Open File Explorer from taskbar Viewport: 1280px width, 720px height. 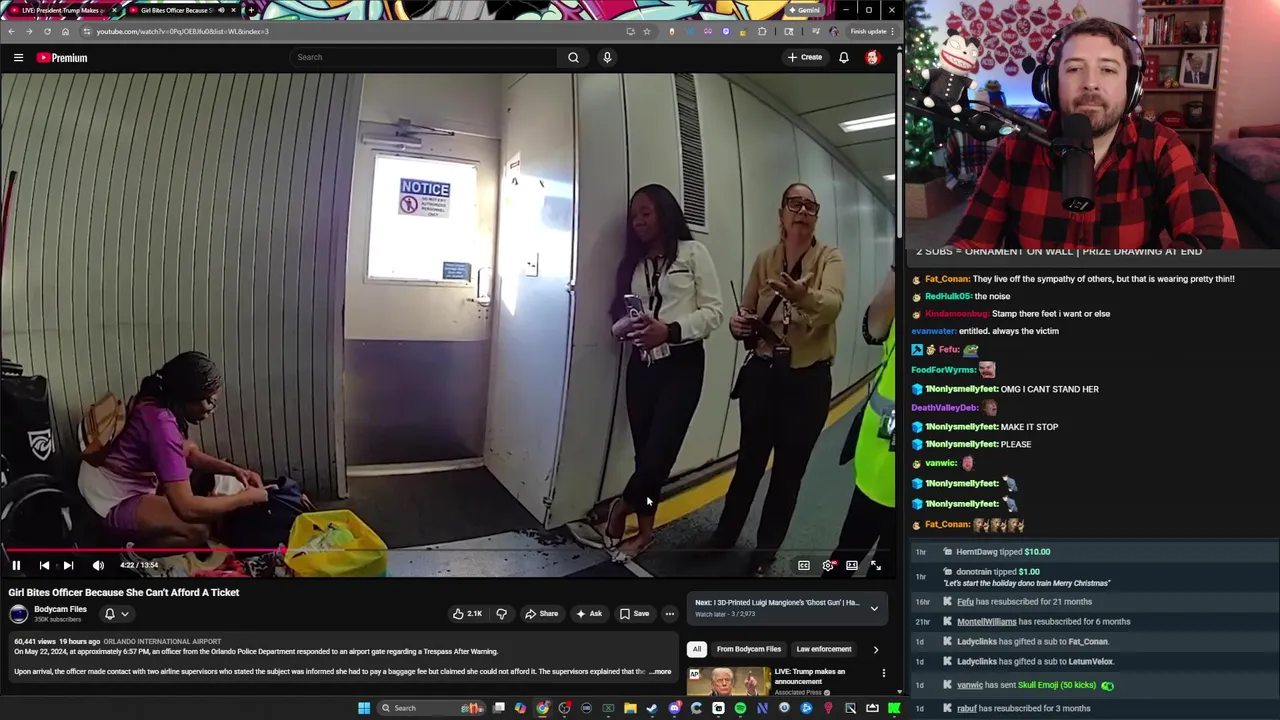630,708
